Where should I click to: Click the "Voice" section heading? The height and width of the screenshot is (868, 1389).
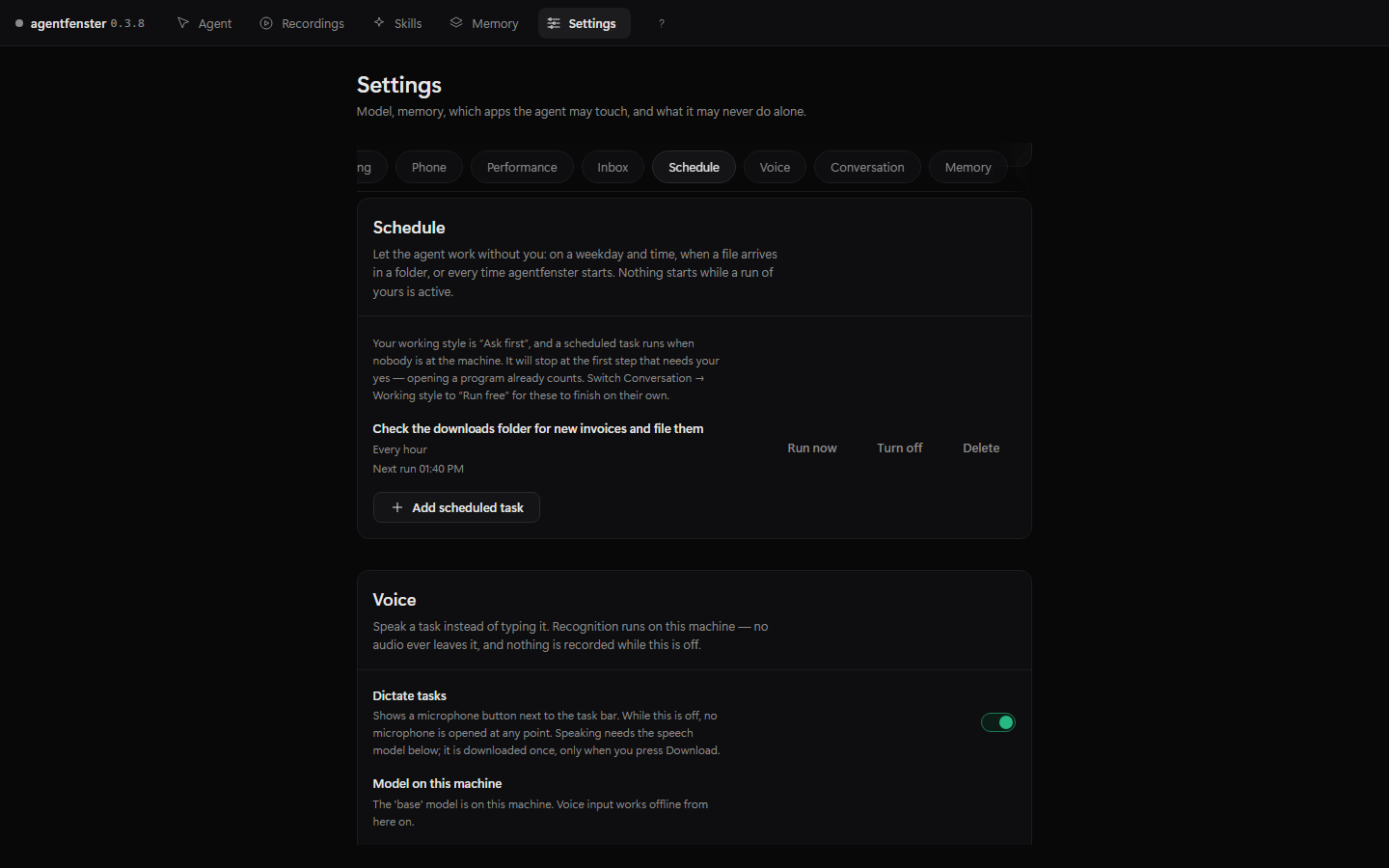click(x=395, y=600)
